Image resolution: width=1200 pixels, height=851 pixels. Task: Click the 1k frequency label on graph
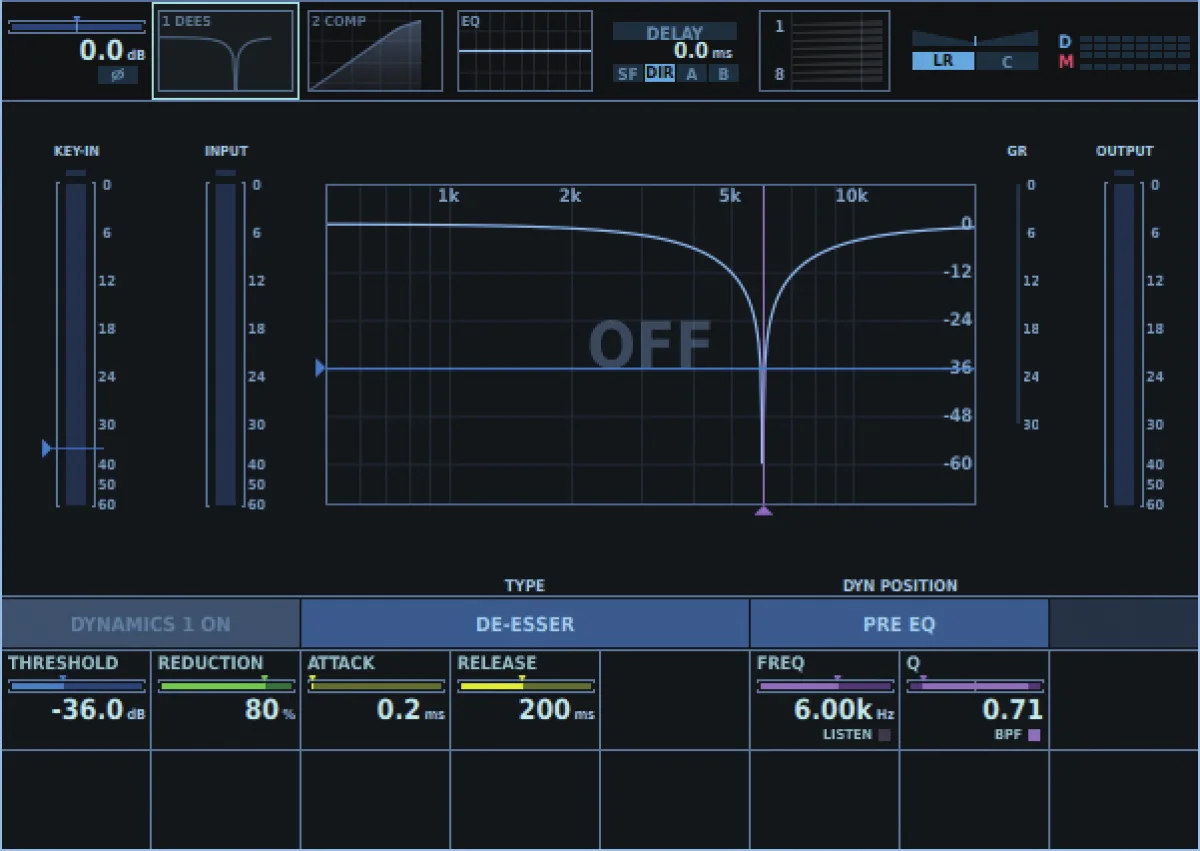[449, 196]
